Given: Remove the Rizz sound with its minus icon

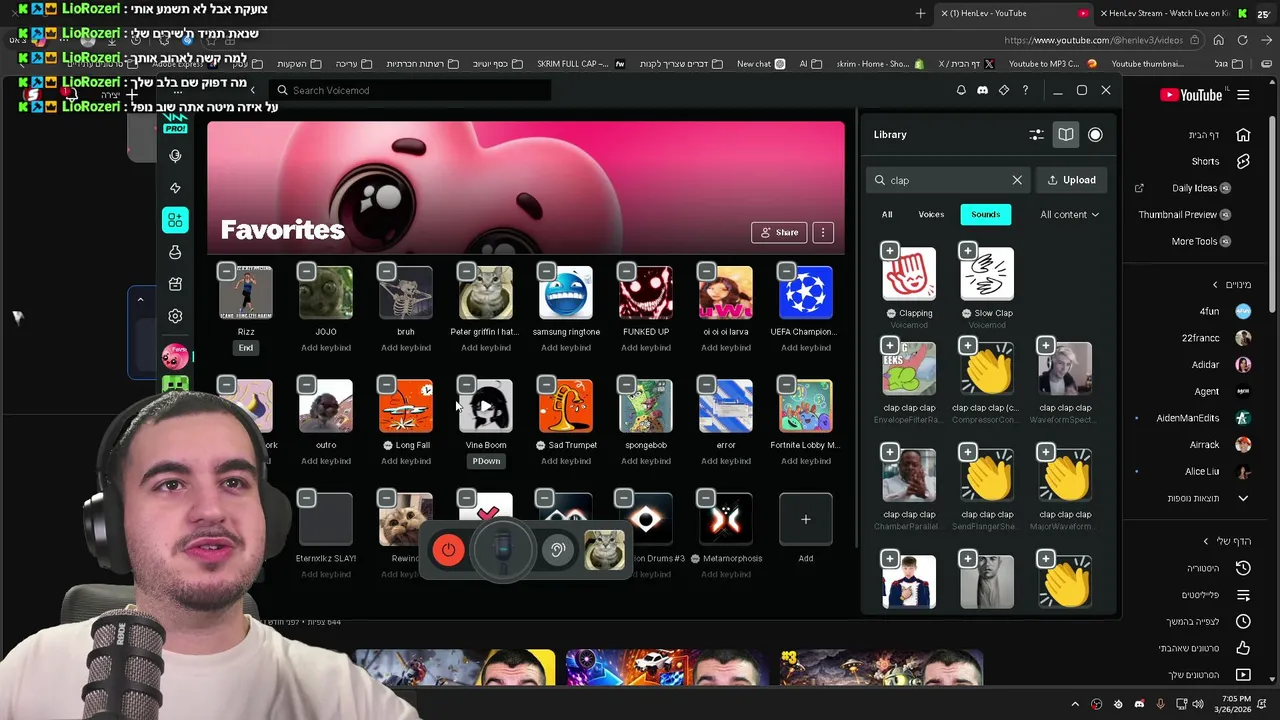Looking at the screenshot, I should (226, 271).
